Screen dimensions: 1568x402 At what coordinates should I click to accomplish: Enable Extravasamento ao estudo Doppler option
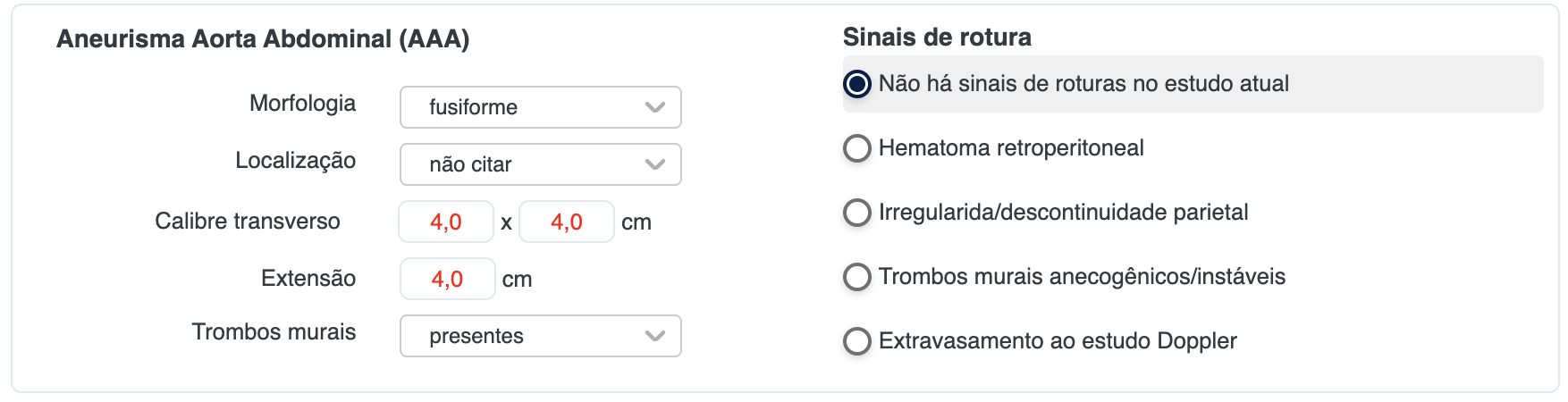(x=857, y=341)
